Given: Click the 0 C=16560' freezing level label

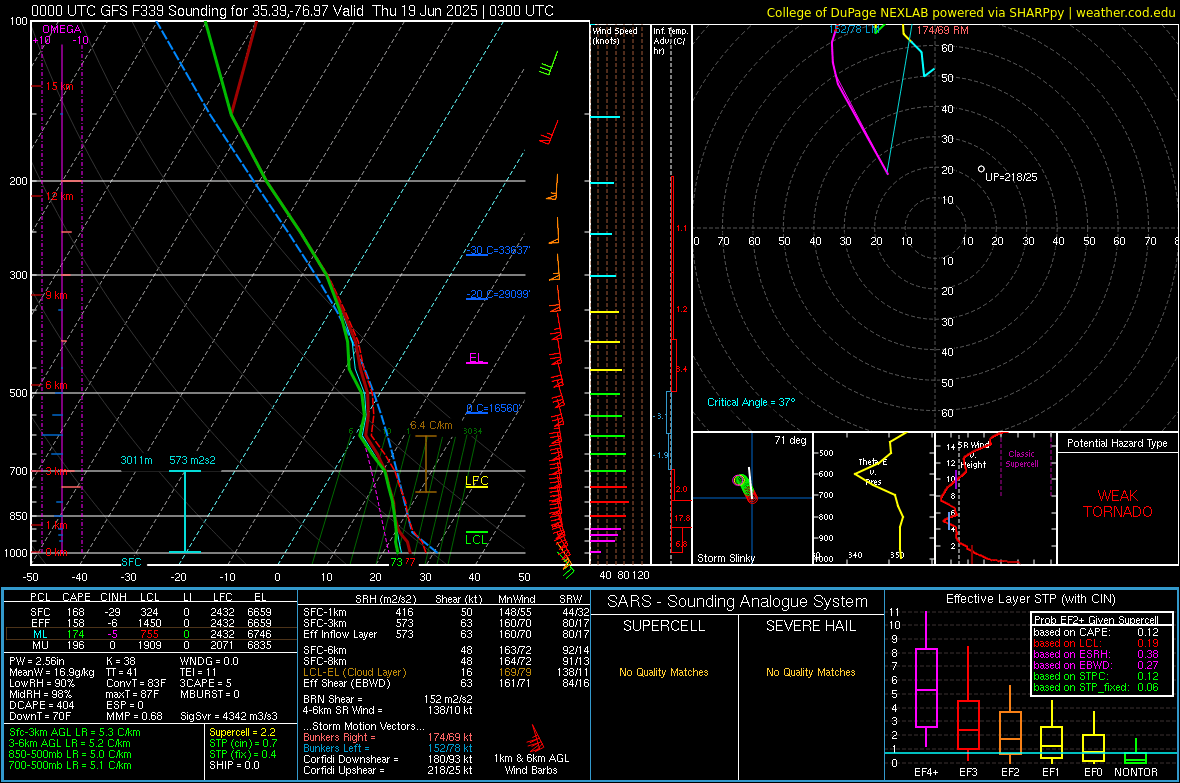Looking at the screenshot, I should (493, 408).
